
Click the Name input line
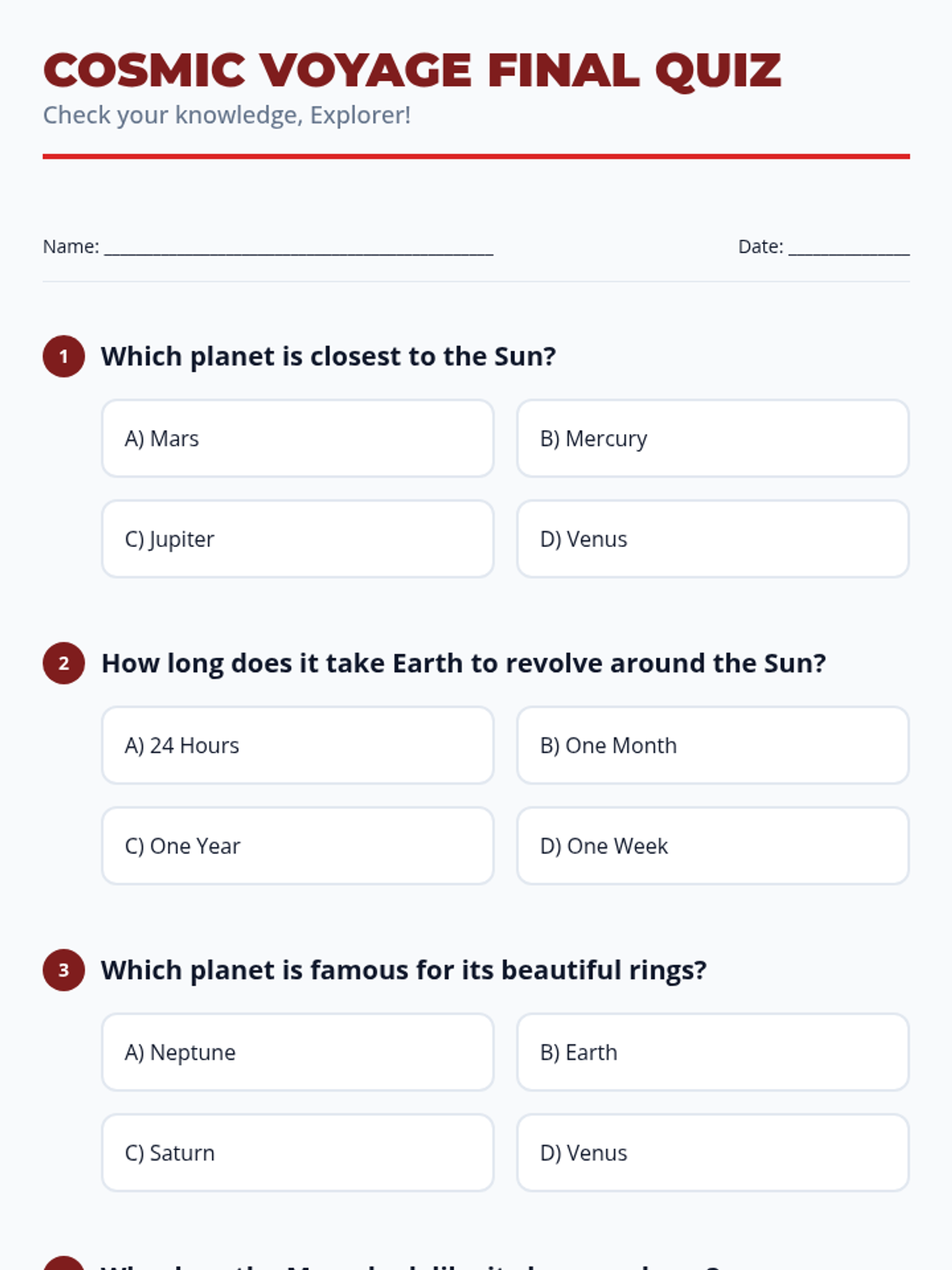coord(298,248)
